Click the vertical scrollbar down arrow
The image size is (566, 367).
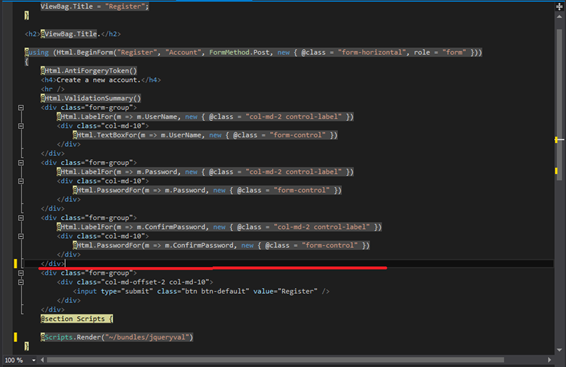pos(559,350)
